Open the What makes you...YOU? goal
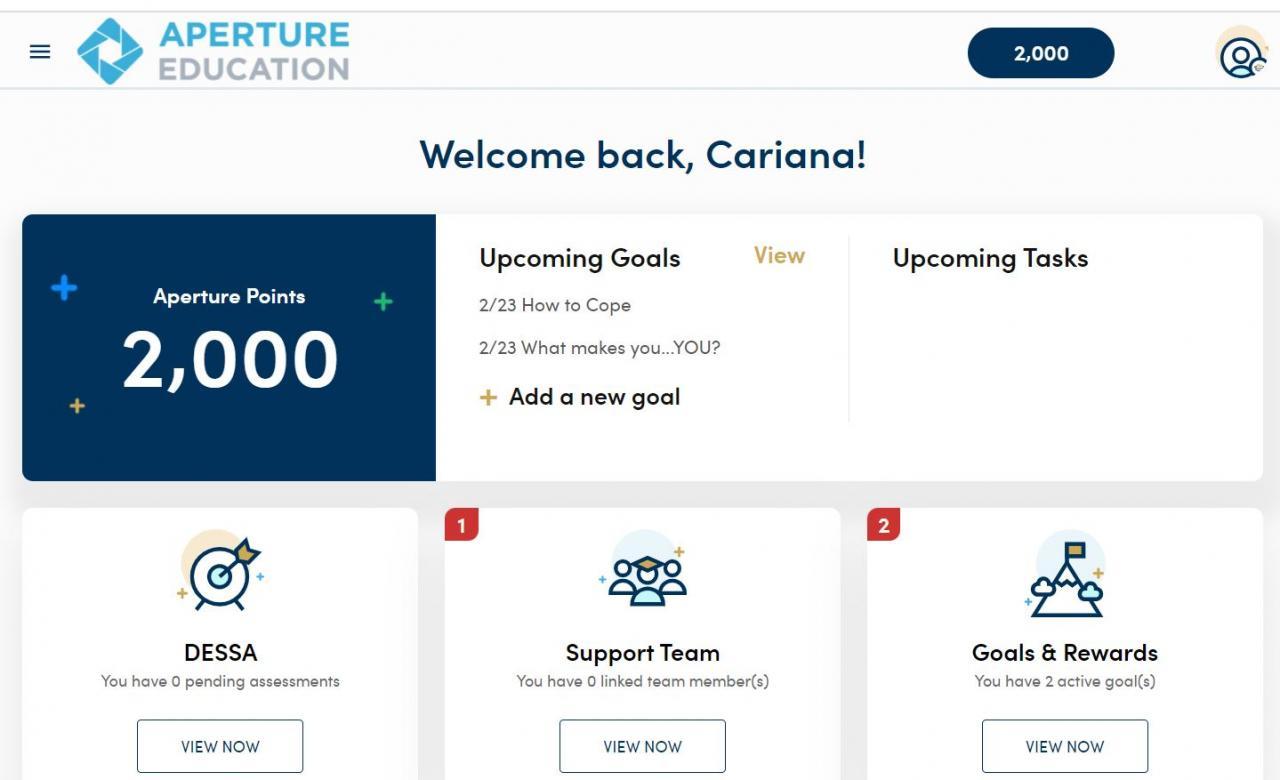 [600, 348]
